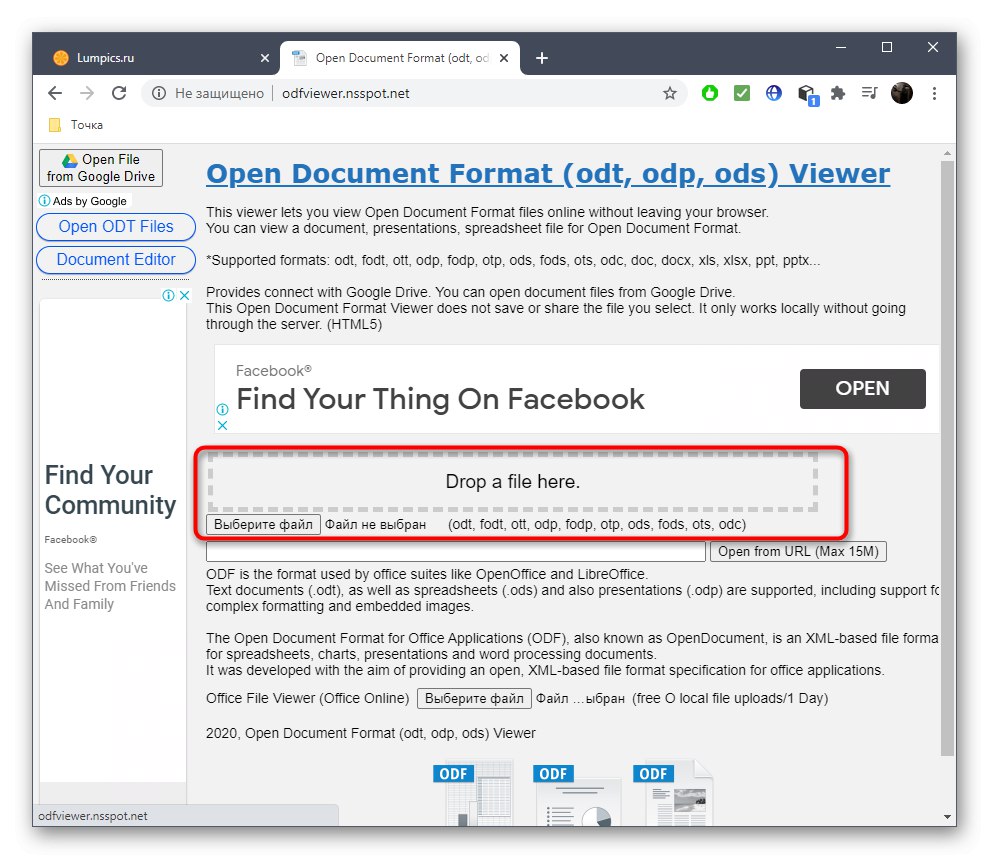Open the blue globe extension icon
The image size is (989, 859).
(x=773, y=93)
